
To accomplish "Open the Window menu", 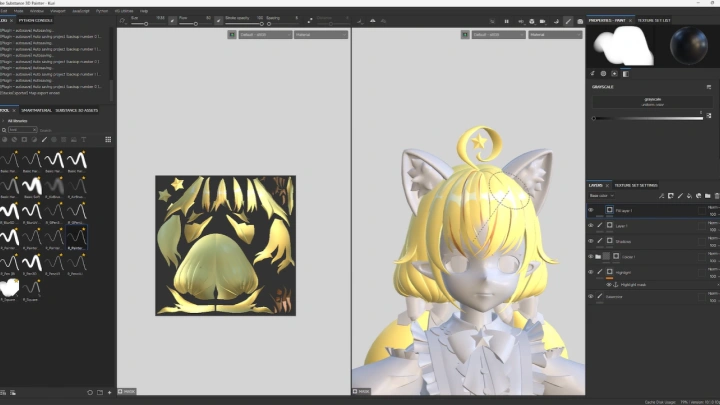I will (x=37, y=11).
